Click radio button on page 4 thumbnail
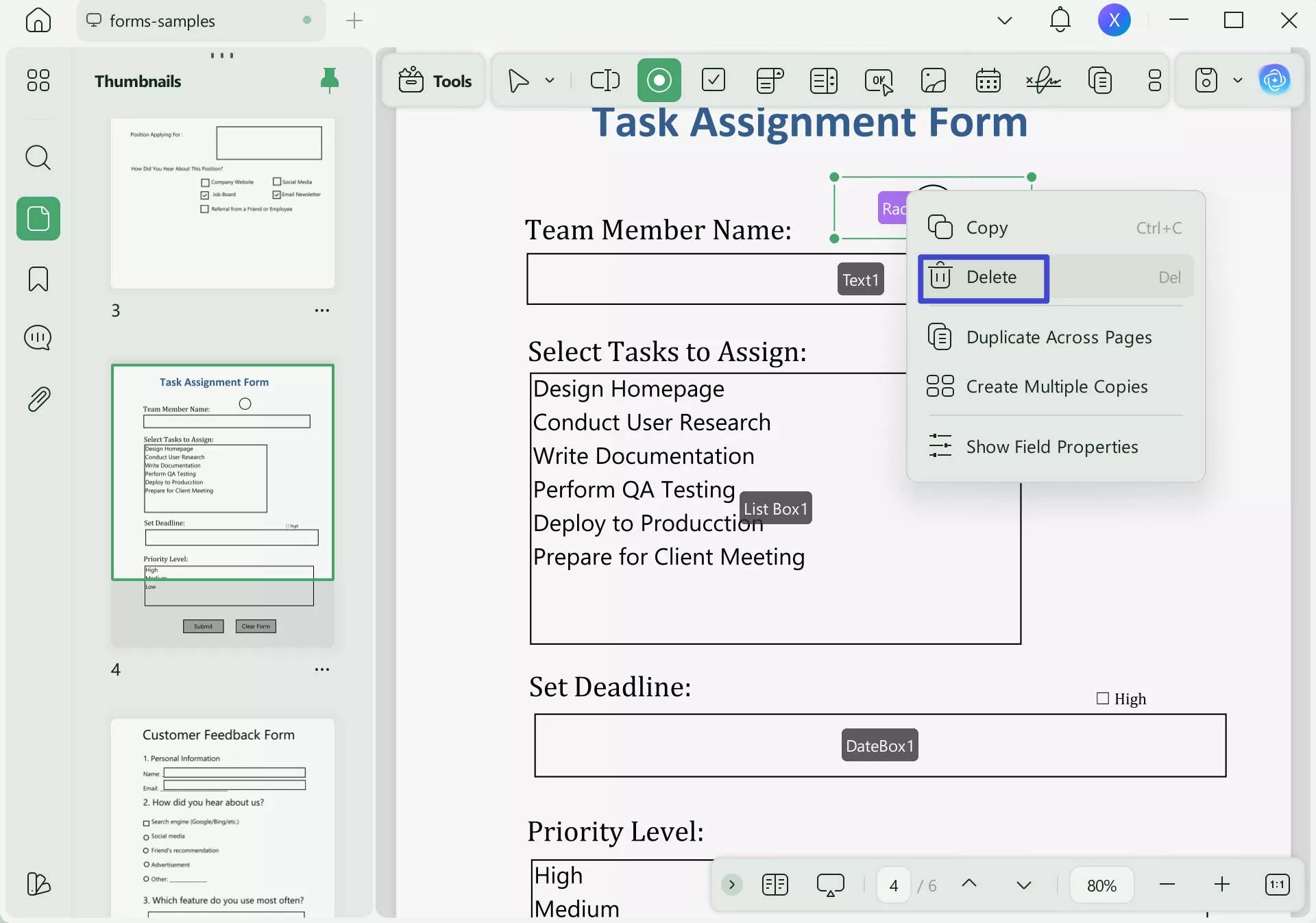 (245, 404)
